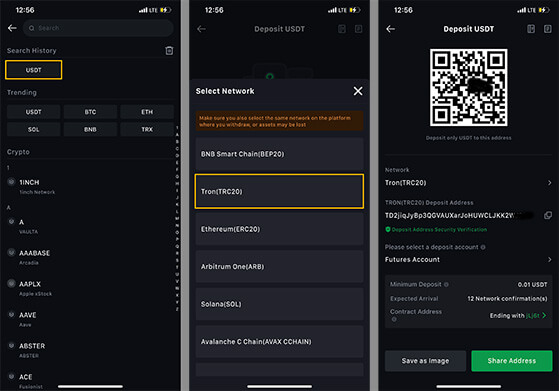Focus the Search input field
This screenshot has width=559, height=391.
point(98,28)
